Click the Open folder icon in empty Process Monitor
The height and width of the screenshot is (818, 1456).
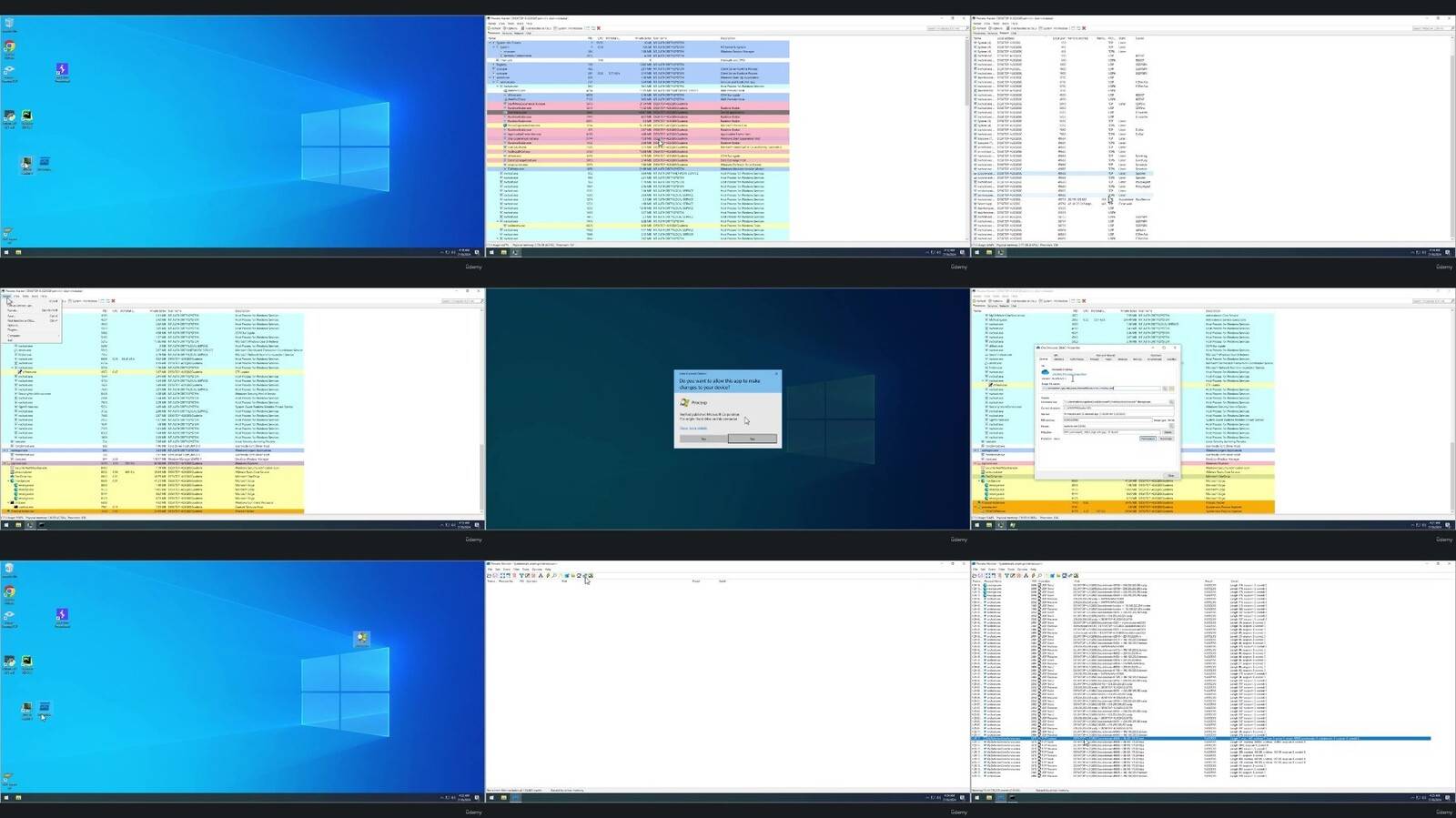point(490,576)
